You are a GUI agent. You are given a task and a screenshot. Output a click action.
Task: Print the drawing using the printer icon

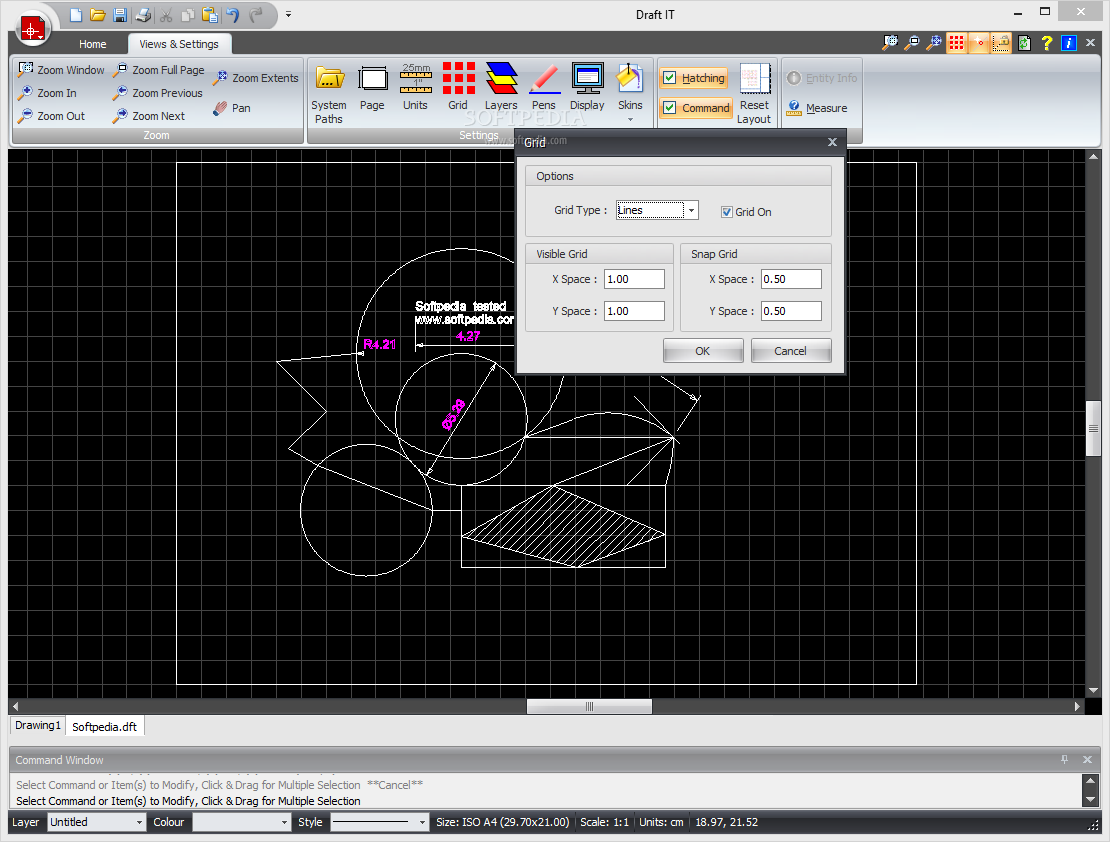pos(142,15)
